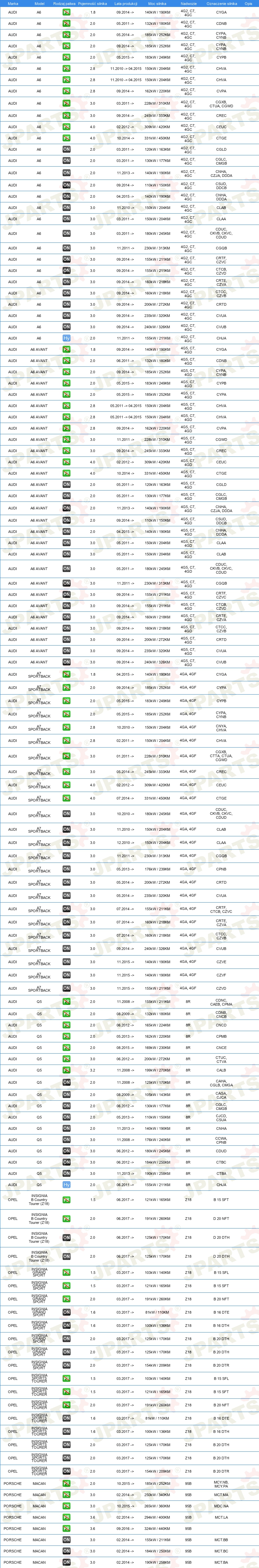Click the Nadwozie column header
Screen dimensions: 259x1568
(x=188, y=4)
